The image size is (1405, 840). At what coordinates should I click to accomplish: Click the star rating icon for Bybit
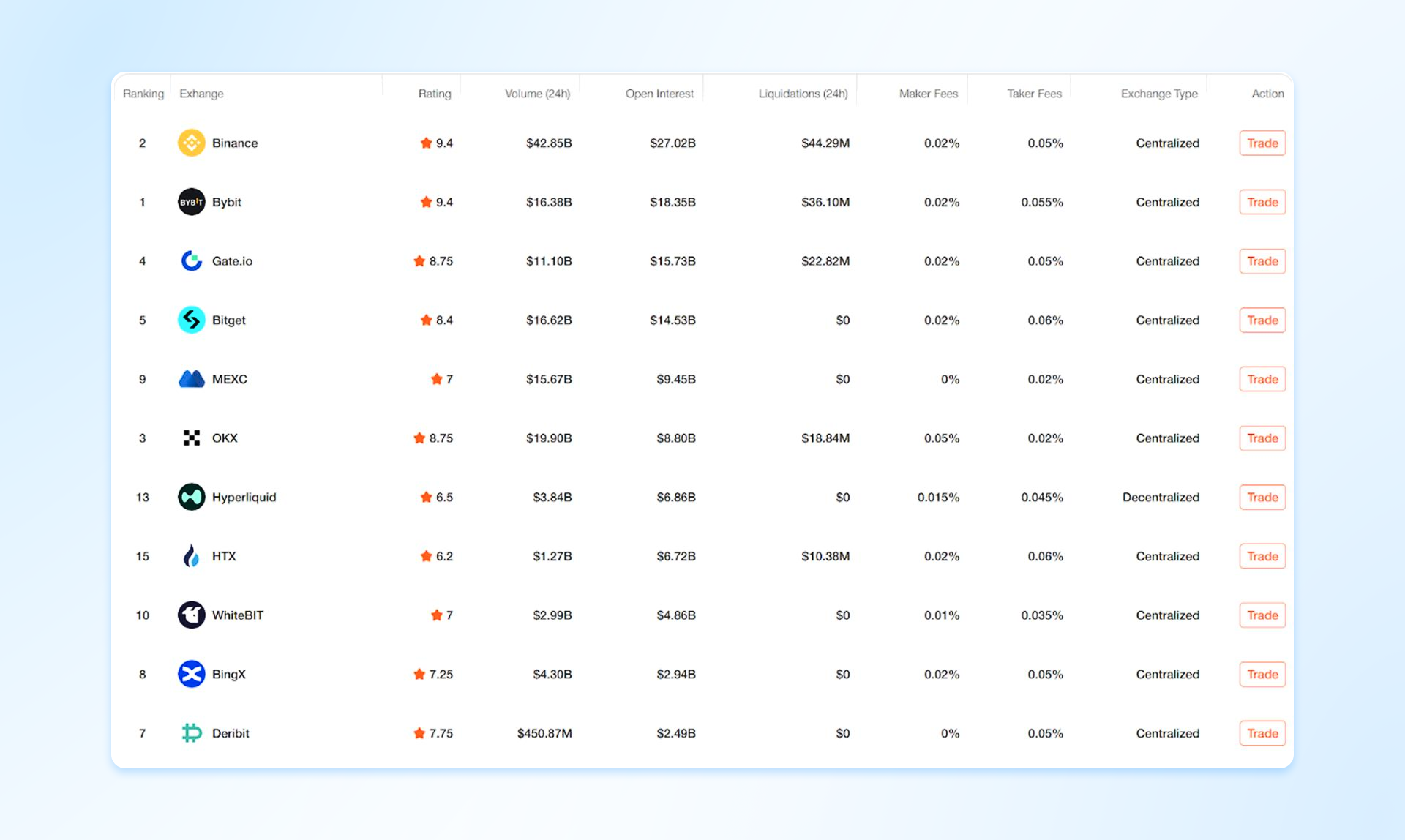[x=426, y=202]
